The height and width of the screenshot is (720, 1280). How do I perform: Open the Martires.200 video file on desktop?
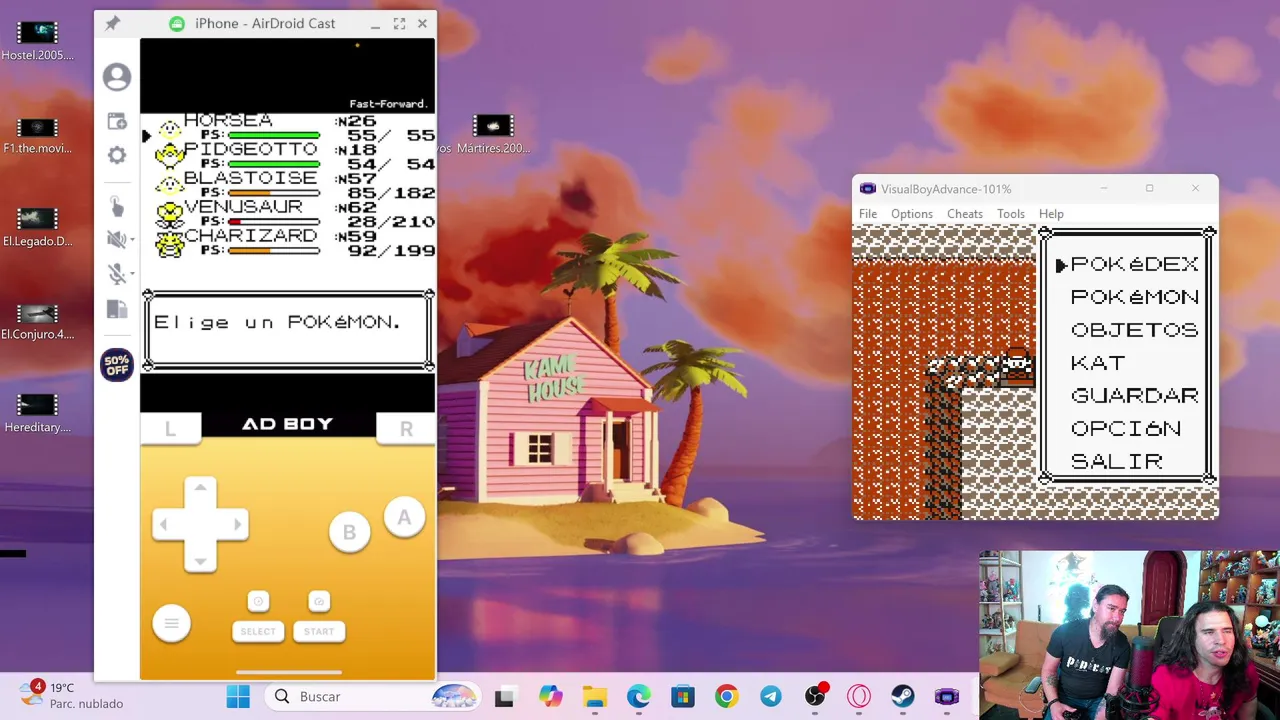tap(493, 134)
